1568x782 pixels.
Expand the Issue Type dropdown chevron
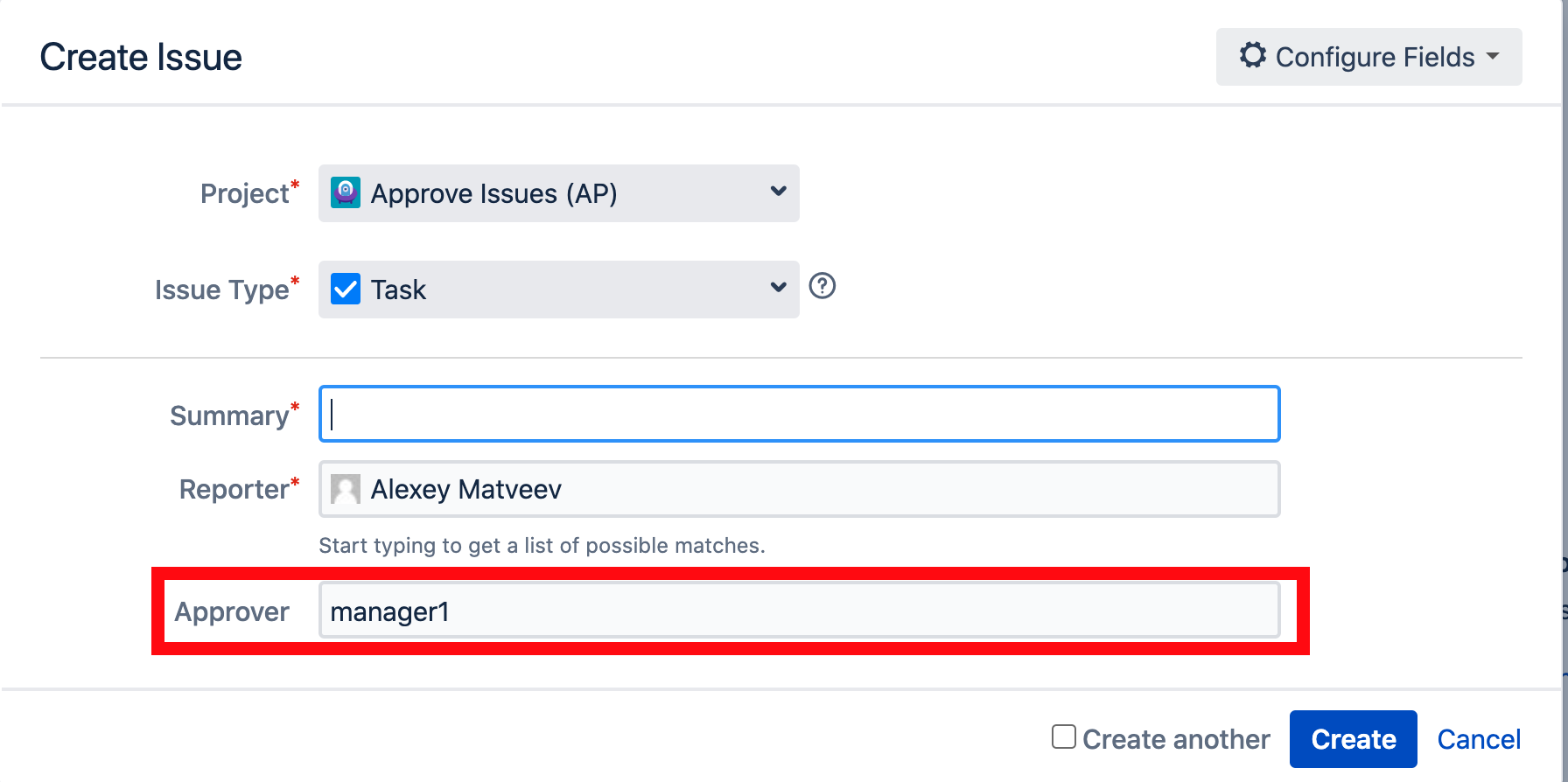(x=778, y=288)
